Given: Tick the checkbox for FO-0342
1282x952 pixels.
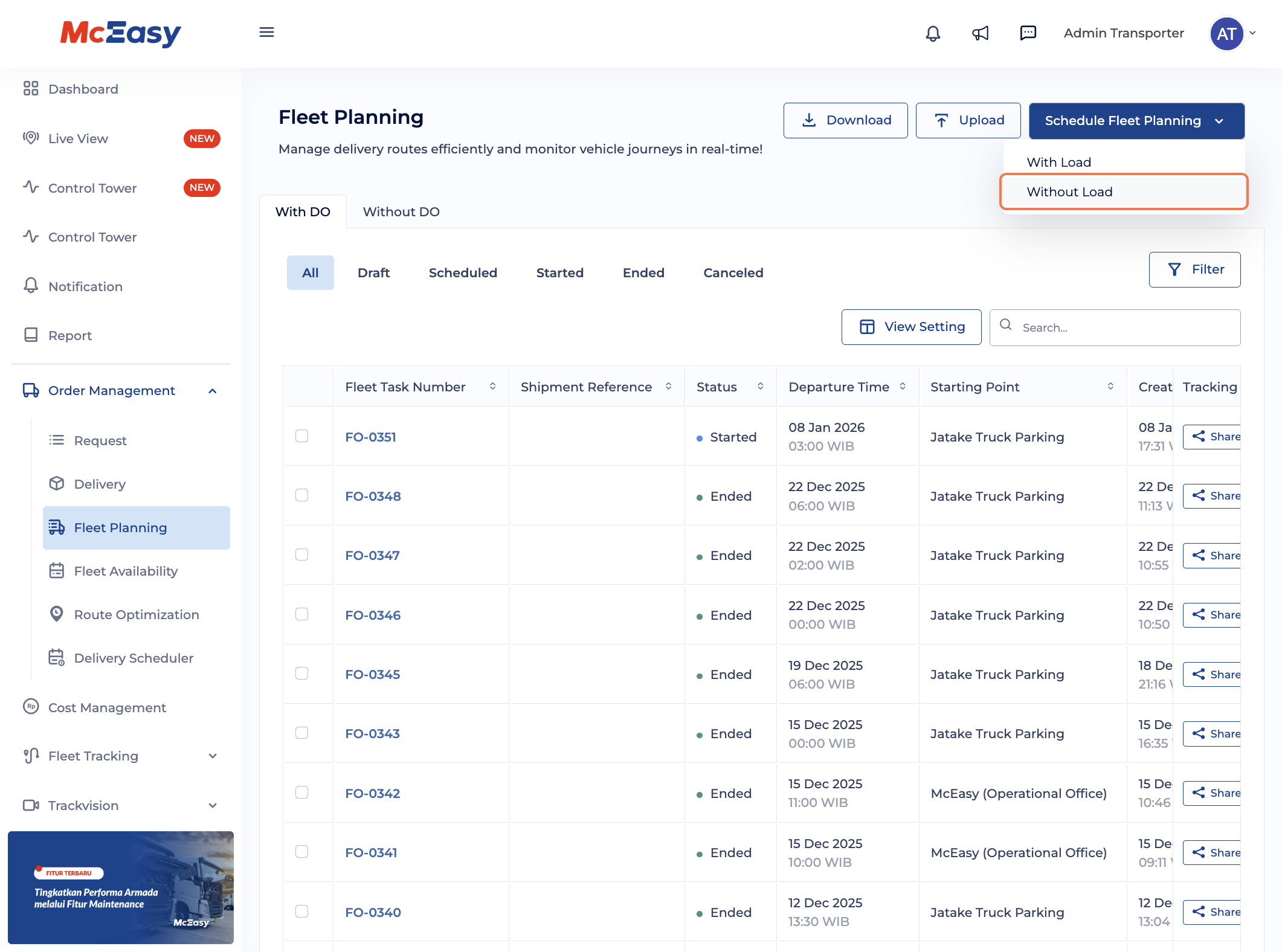Looking at the screenshot, I should 301,793.
